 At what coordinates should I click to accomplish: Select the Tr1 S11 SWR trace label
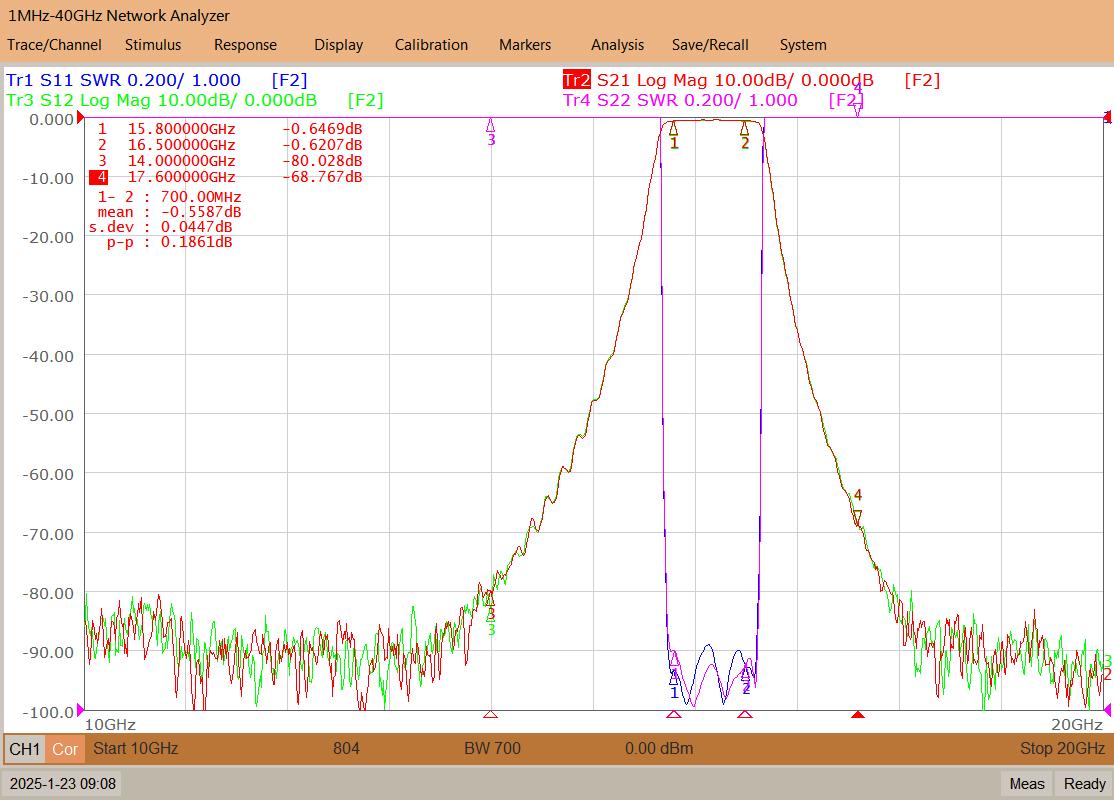coord(124,80)
